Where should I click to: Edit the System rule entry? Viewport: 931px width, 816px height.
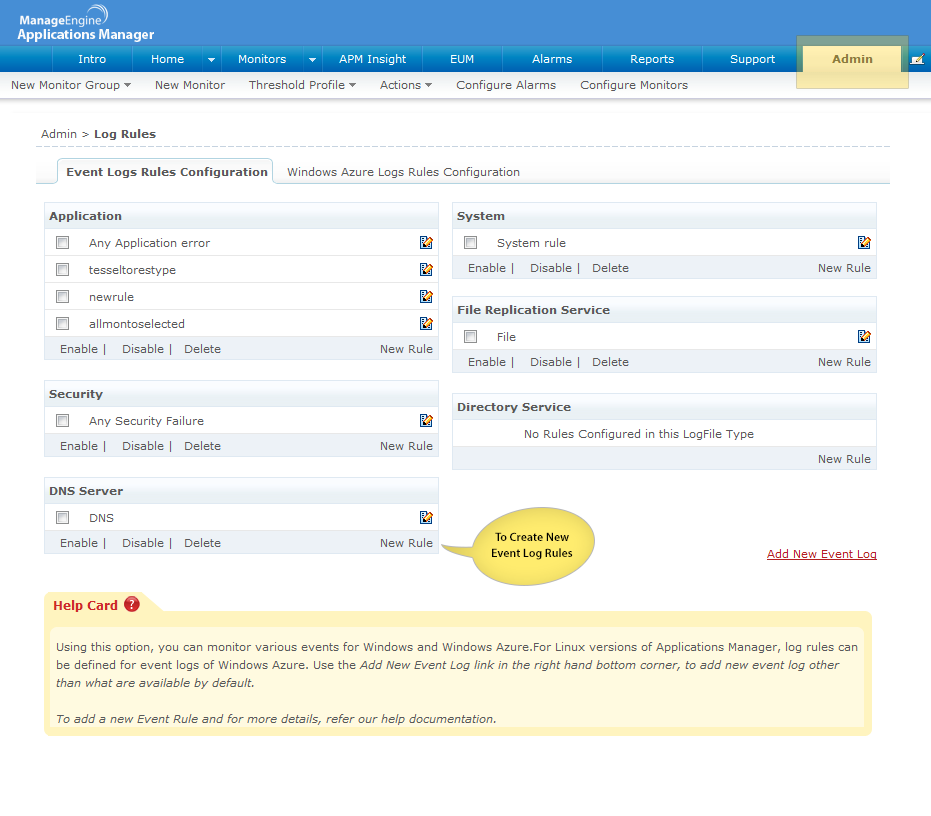864,242
